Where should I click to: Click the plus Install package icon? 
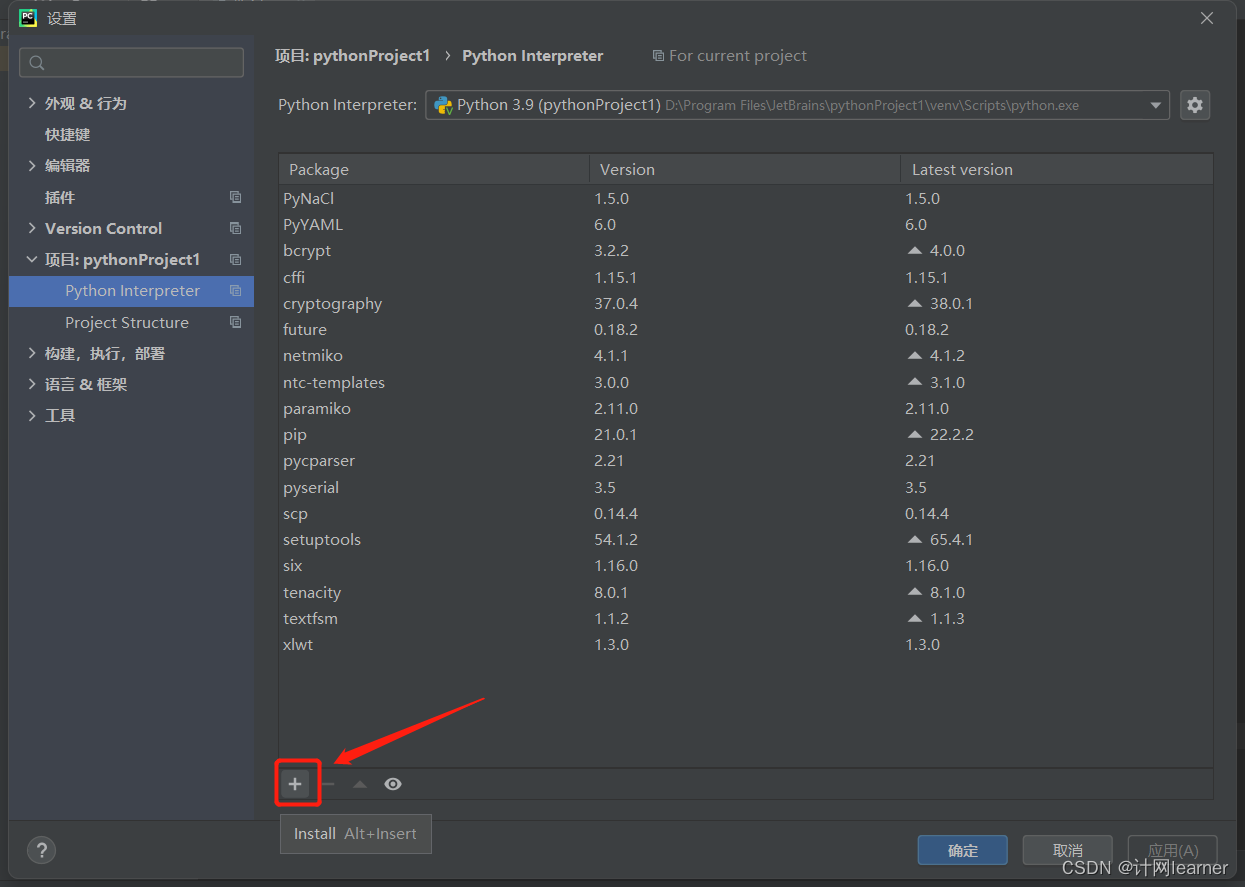point(295,784)
